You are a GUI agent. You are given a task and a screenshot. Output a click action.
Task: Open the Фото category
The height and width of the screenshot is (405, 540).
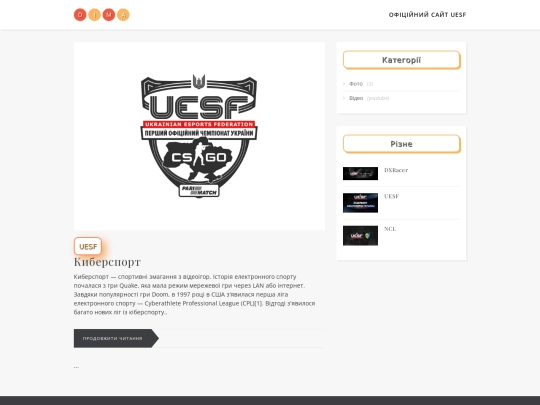(x=356, y=84)
